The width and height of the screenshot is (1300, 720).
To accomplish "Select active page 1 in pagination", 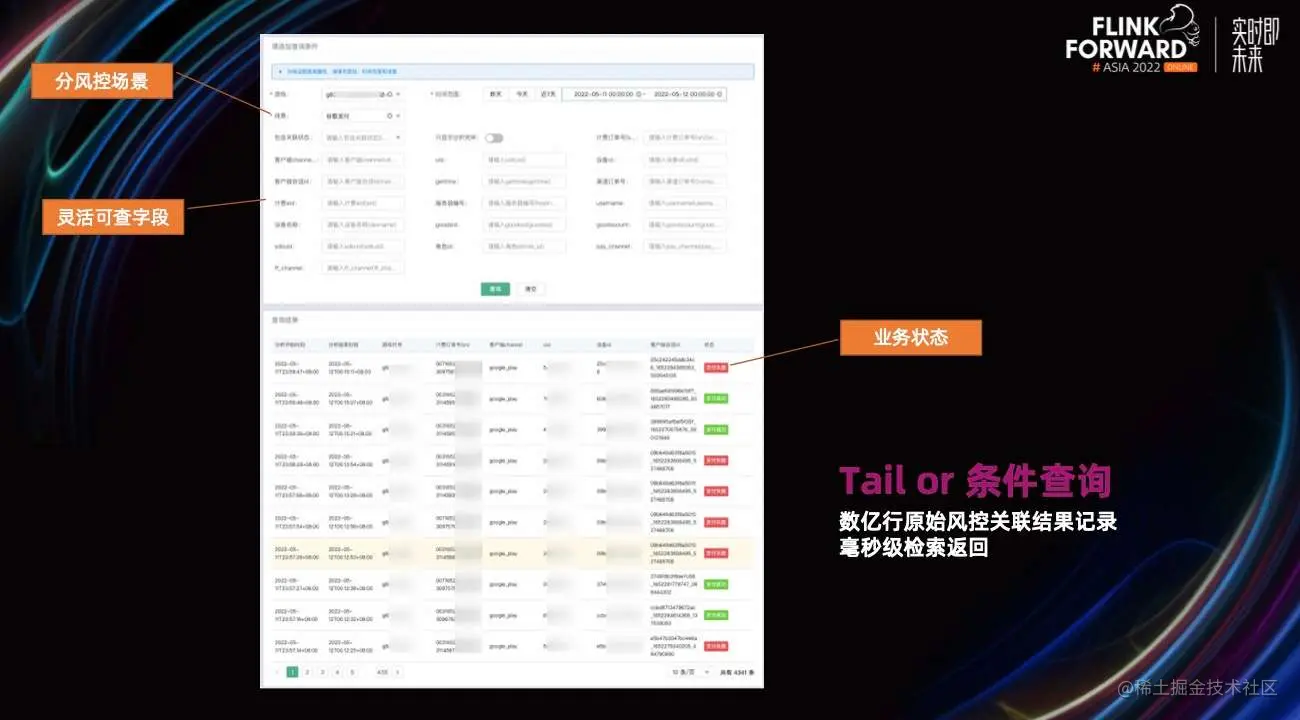I will [293, 672].
